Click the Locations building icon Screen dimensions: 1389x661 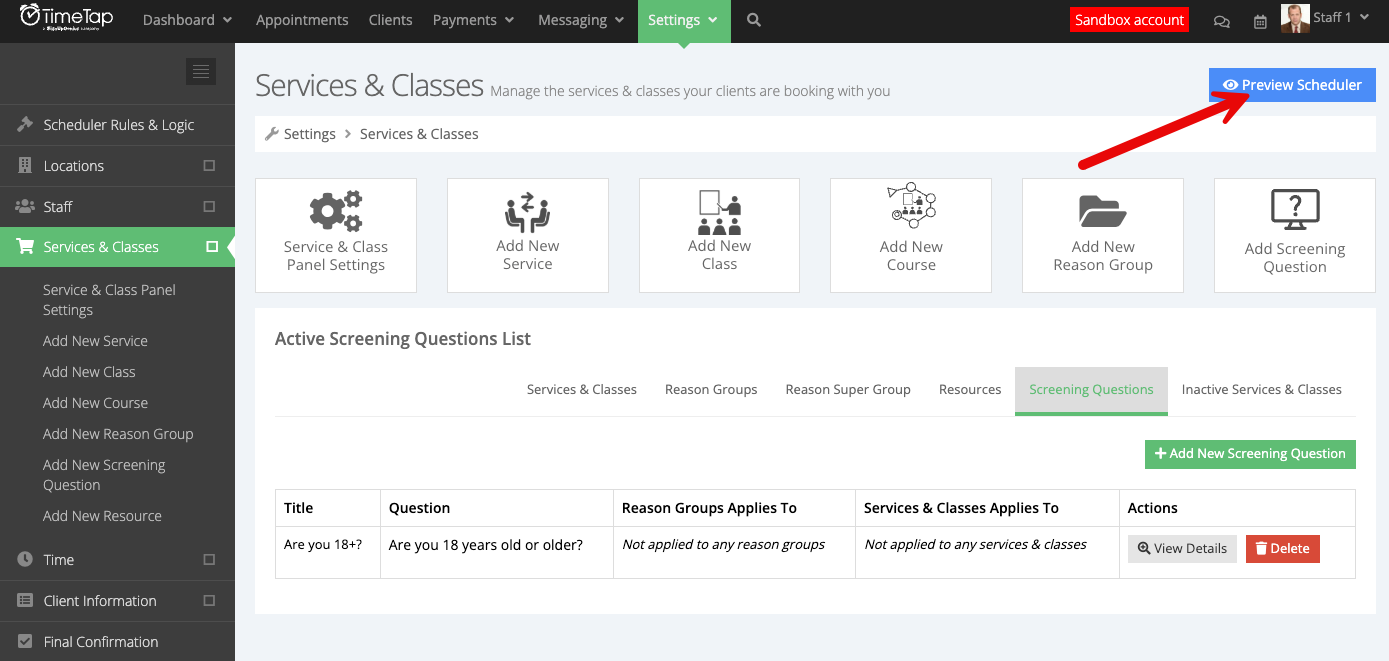click(26, 166)
